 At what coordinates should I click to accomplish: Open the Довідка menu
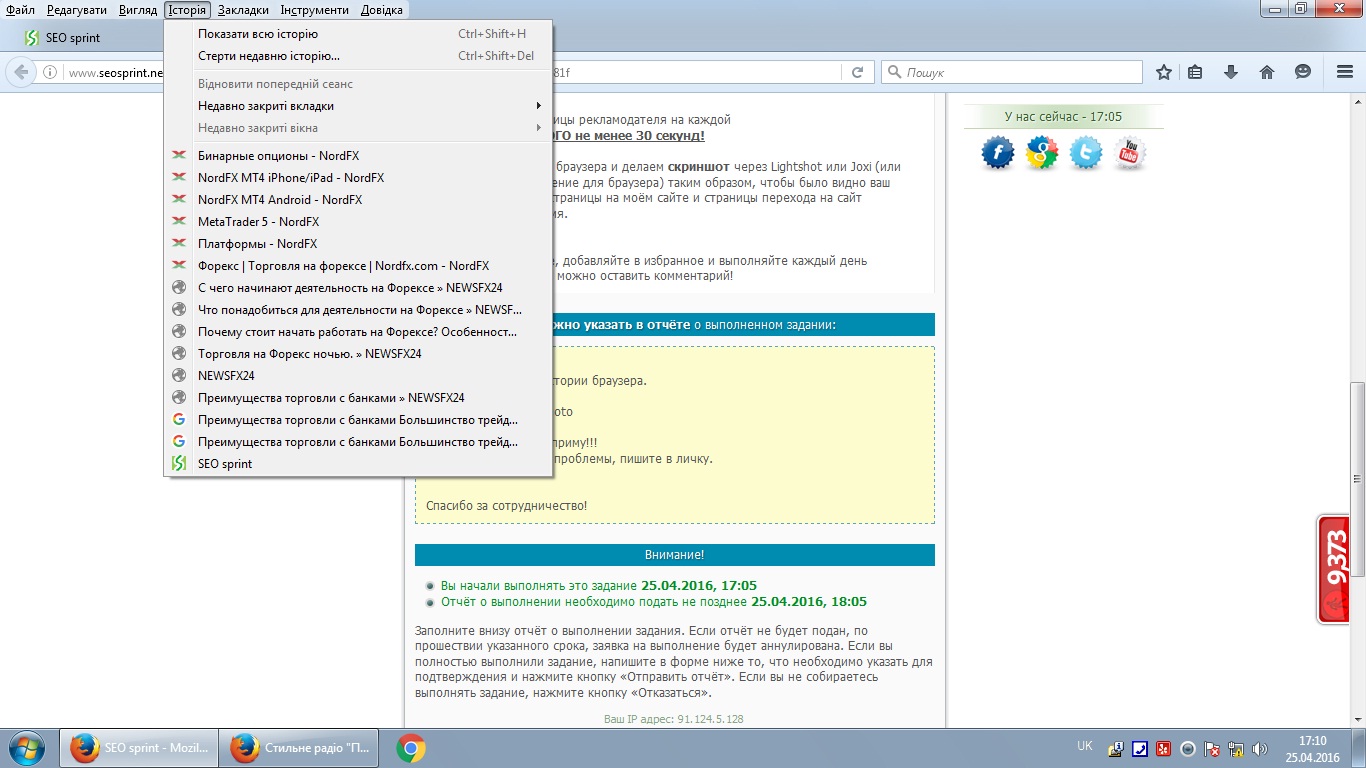tap(381, 10)
